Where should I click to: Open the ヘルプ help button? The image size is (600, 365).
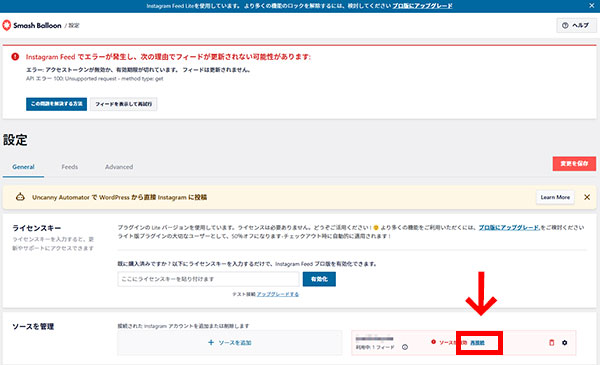pos(576,25)
